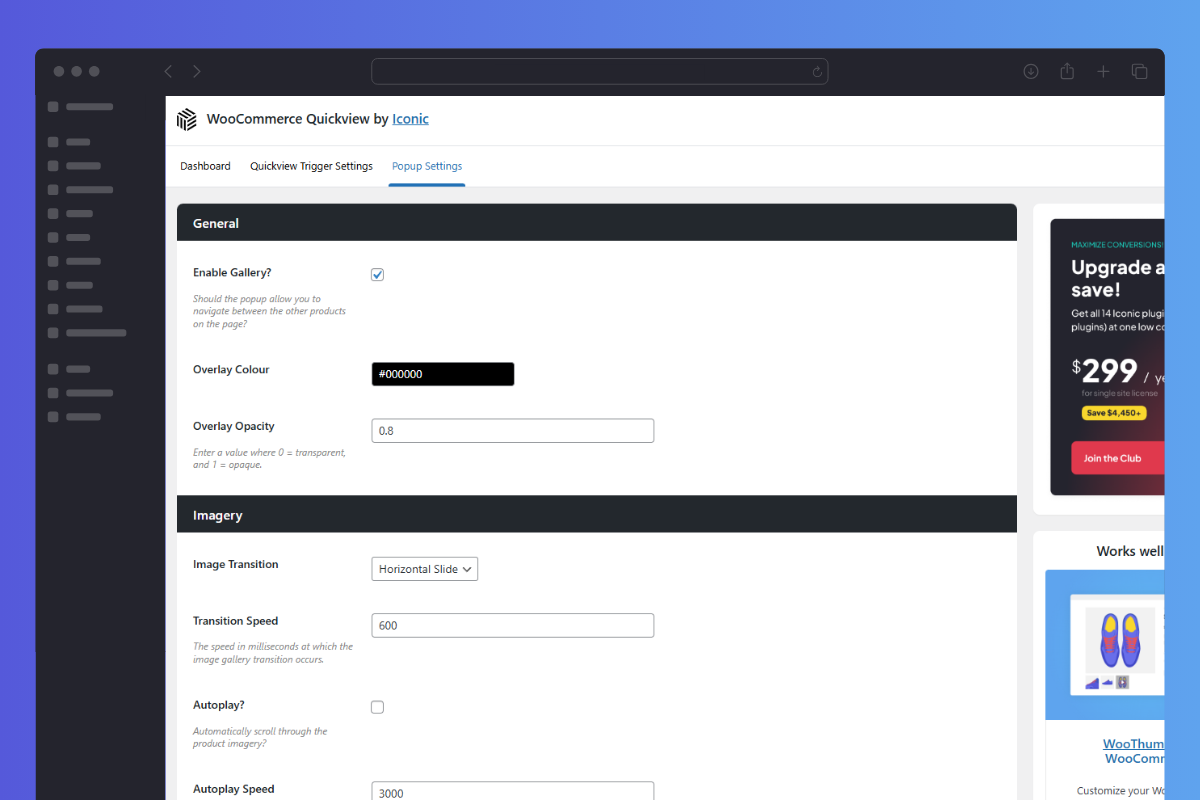Open the Quickview Trigger Settings tab

[311, 166]
